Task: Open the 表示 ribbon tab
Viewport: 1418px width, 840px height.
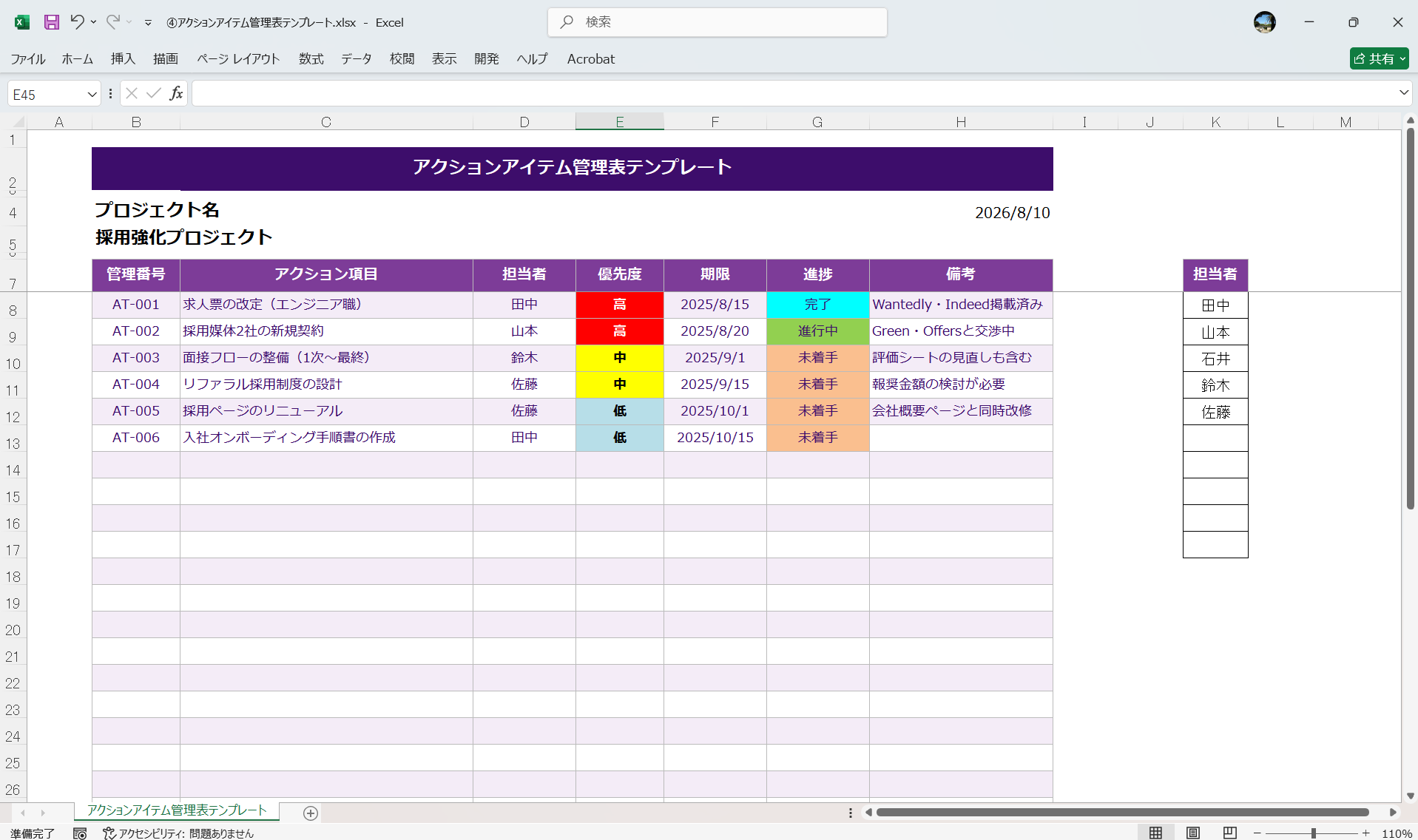Action: [x=445, y=59]
